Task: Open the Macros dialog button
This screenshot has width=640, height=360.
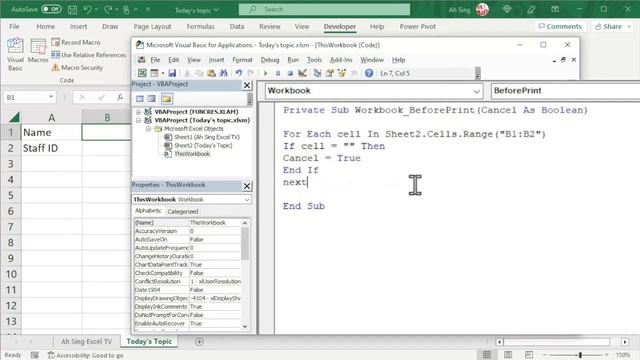Action: (38, 51)
